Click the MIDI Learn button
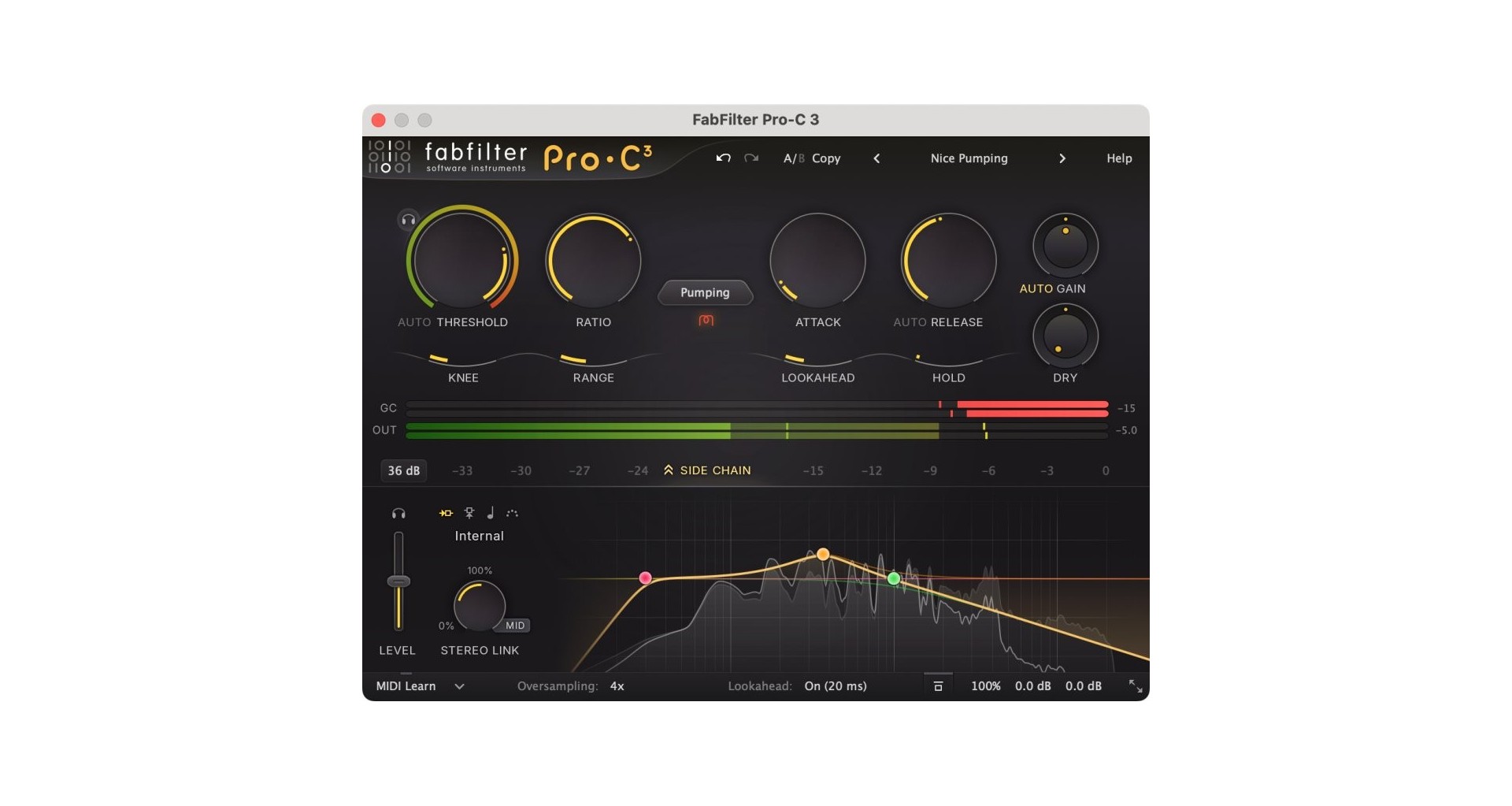This screenshot has height=806, width=1512. coord(406,686)
